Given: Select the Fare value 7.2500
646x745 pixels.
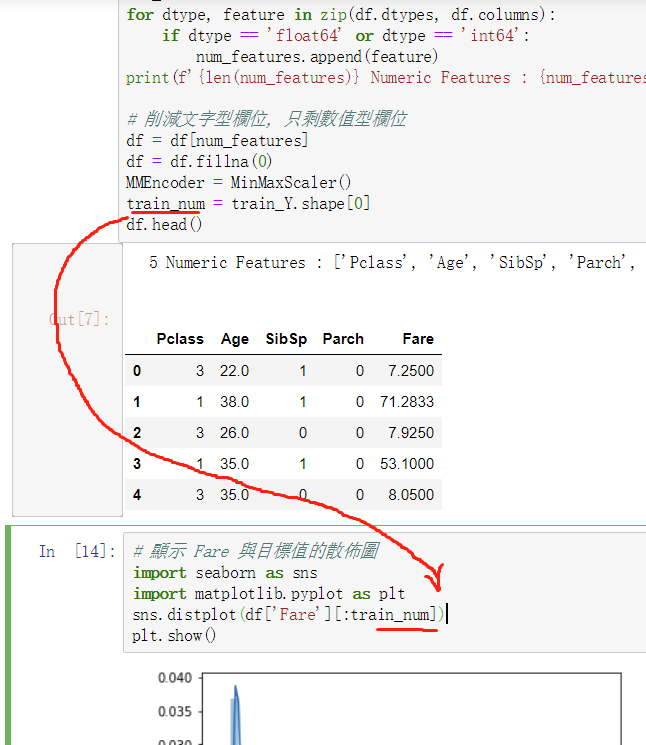Looking at the screenshot, I should (411, 371).
